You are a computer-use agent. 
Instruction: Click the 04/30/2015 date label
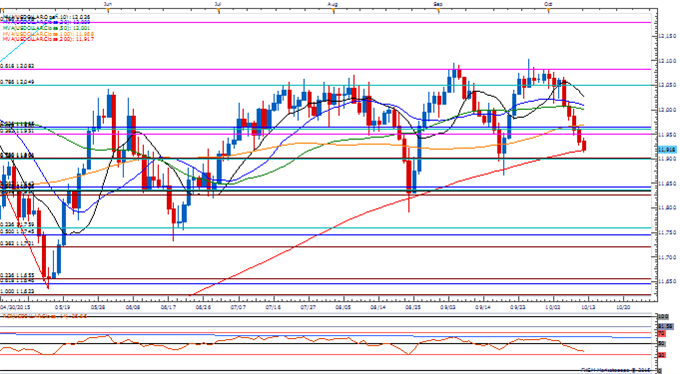tap(14, 307)
